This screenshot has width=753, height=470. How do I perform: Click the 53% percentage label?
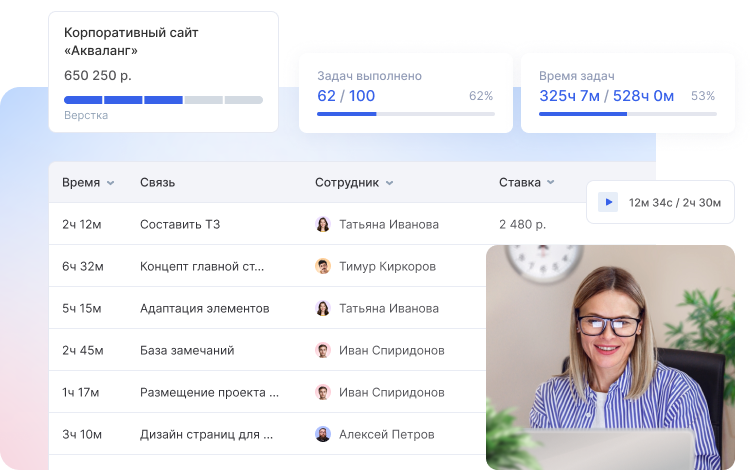pyautogui.click(x=703, y=96)
